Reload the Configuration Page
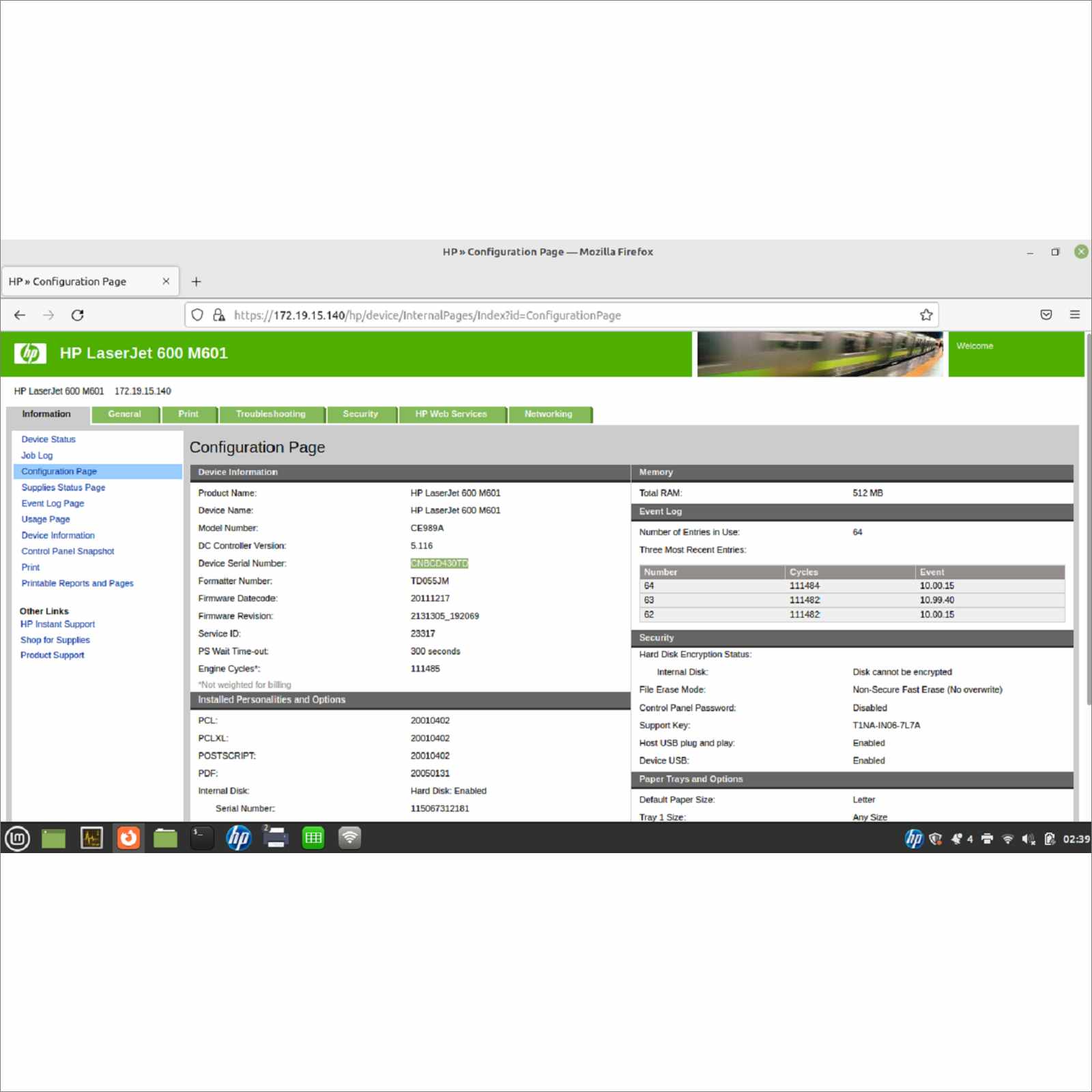 pos(78,315)
